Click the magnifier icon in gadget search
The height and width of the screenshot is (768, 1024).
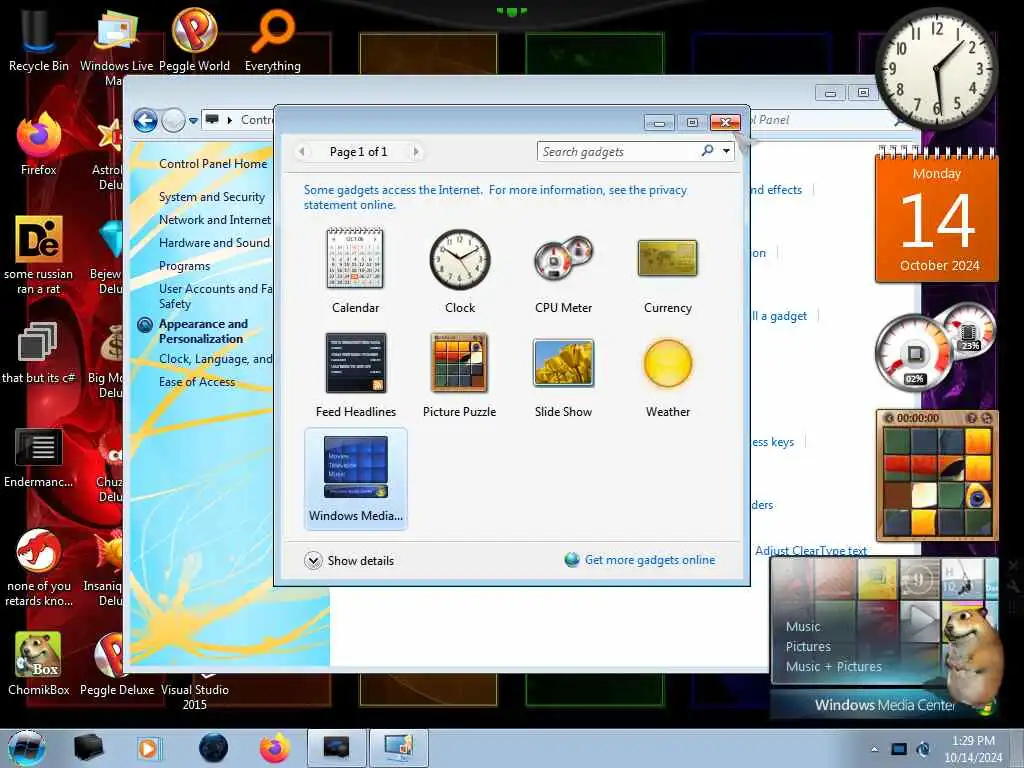[707, 151]
